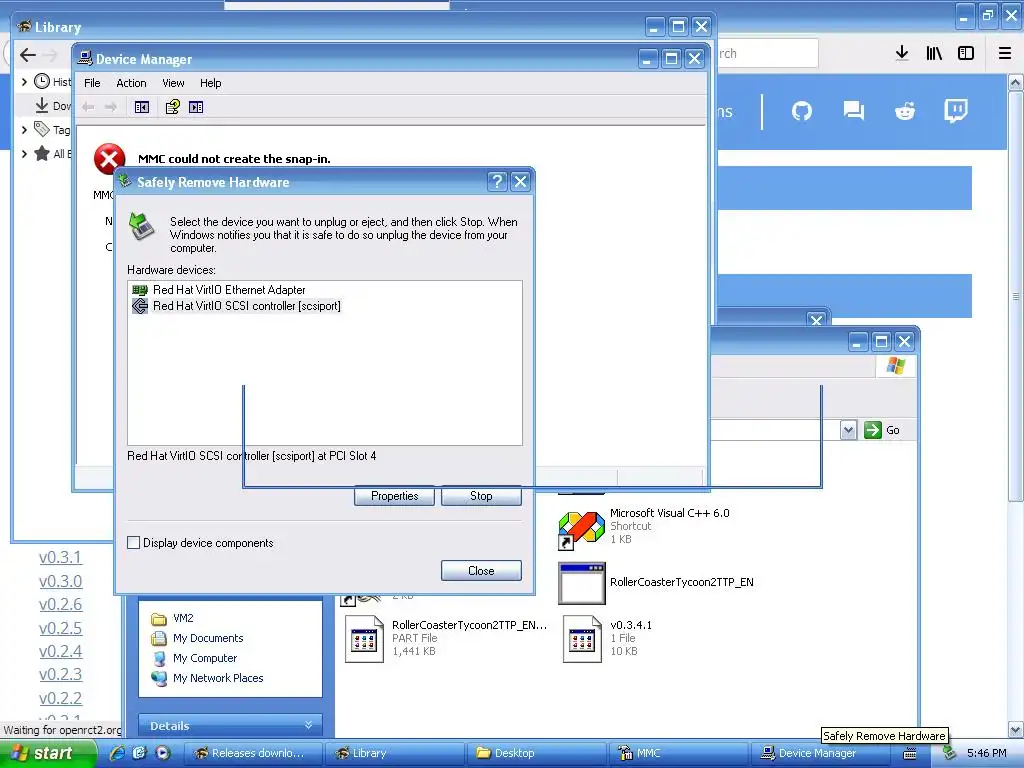The height and width of the screenshot is (768, 1024).
Task: Click the v0.2.3 release link
Action: (x=60, y=674)
